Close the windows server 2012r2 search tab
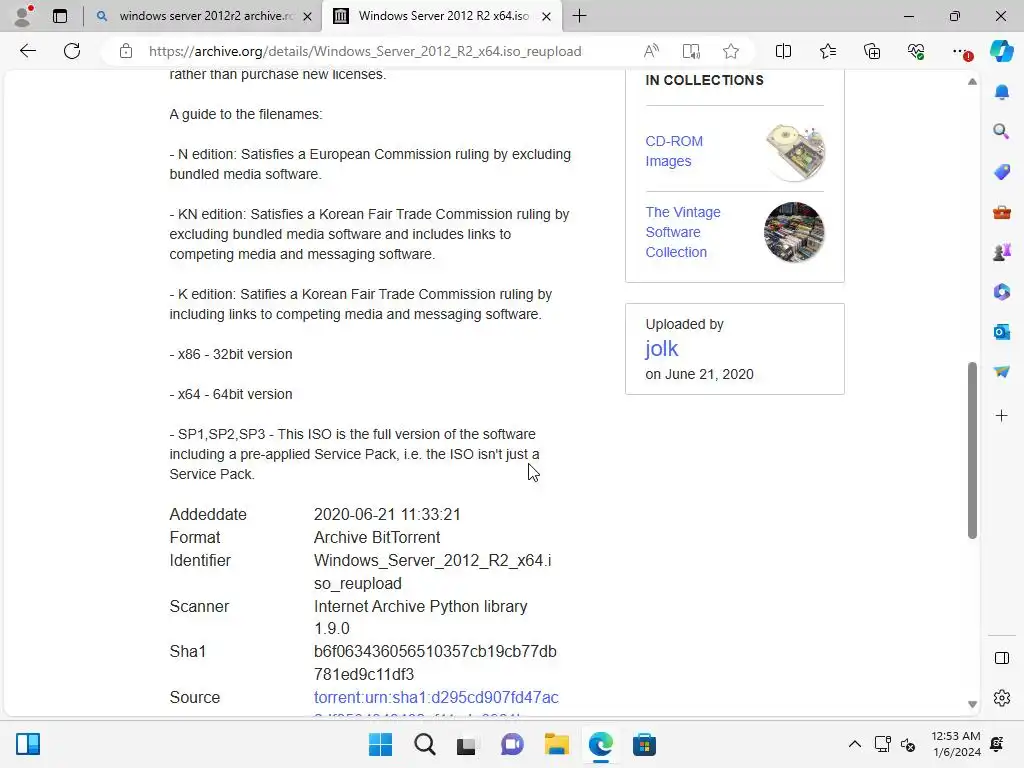 pyautogui.click(x=308, y=16)
